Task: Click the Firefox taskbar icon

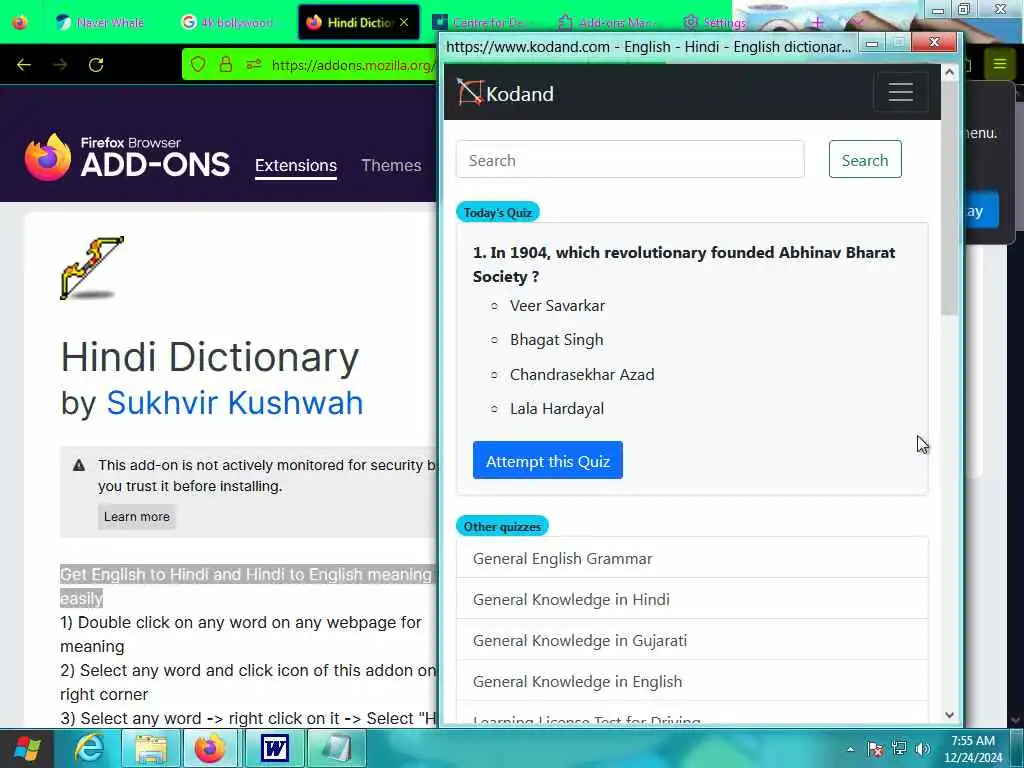Action: pos(210,748)
